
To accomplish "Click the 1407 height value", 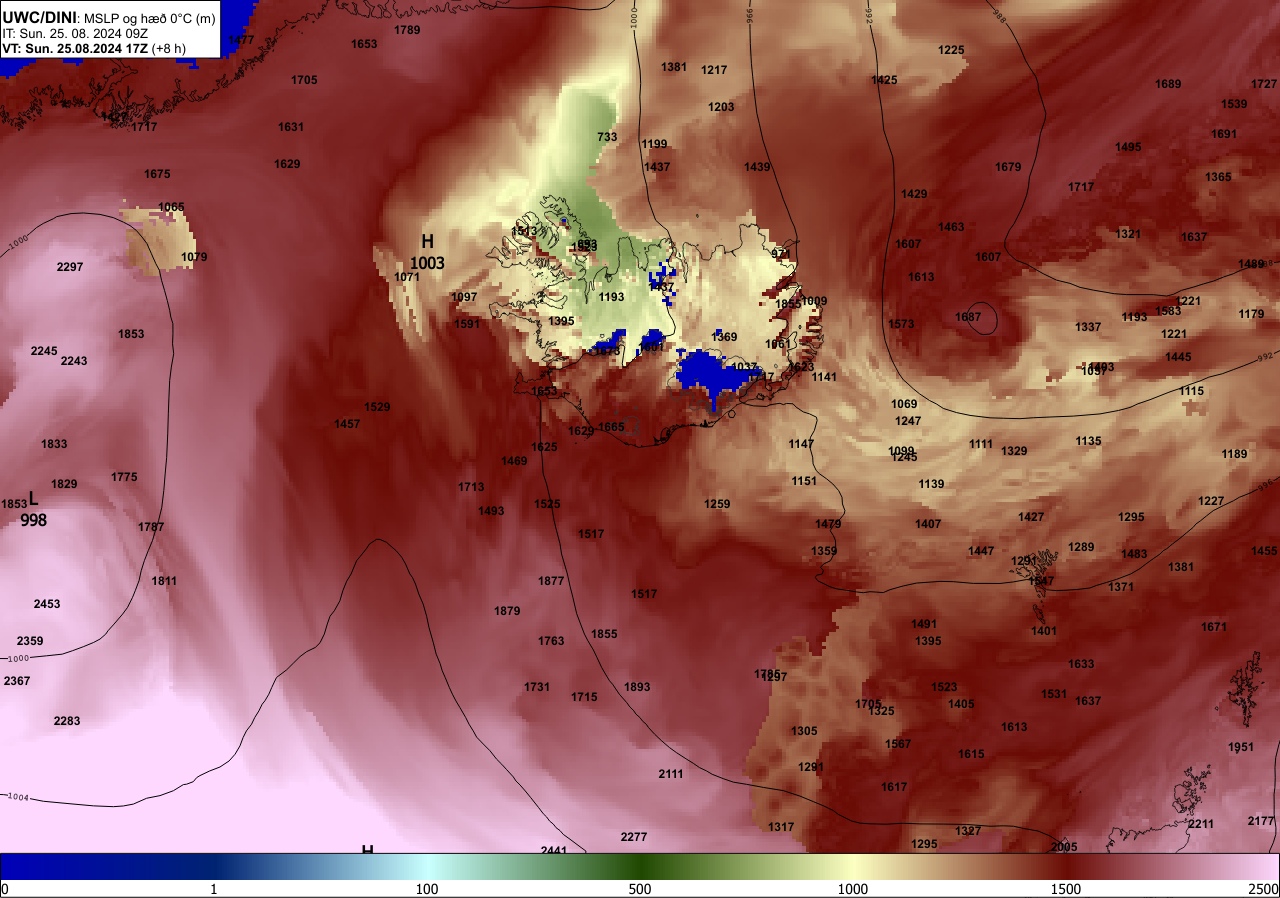I will [928, 524].
